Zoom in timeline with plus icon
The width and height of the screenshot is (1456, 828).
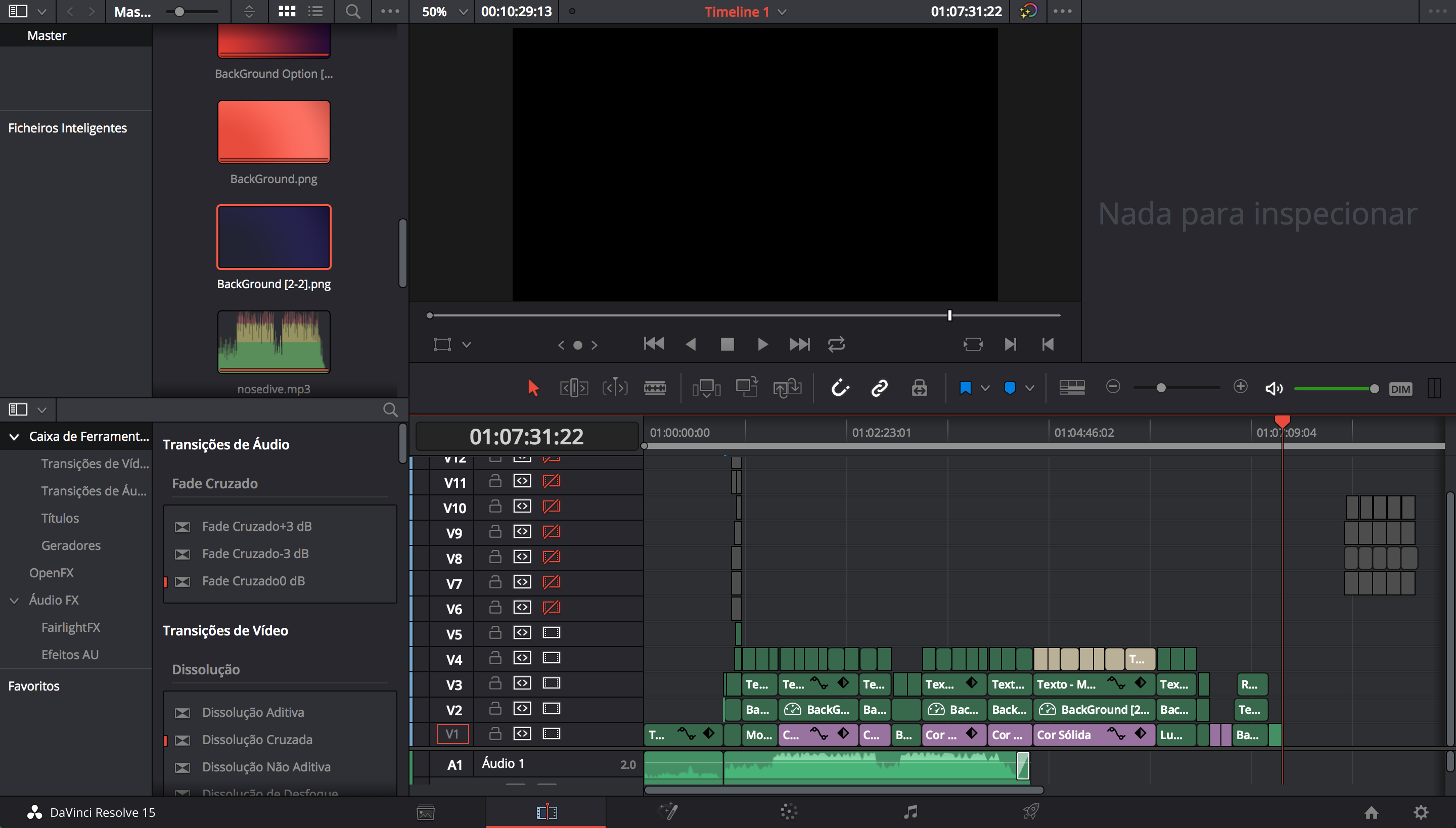1241,387
